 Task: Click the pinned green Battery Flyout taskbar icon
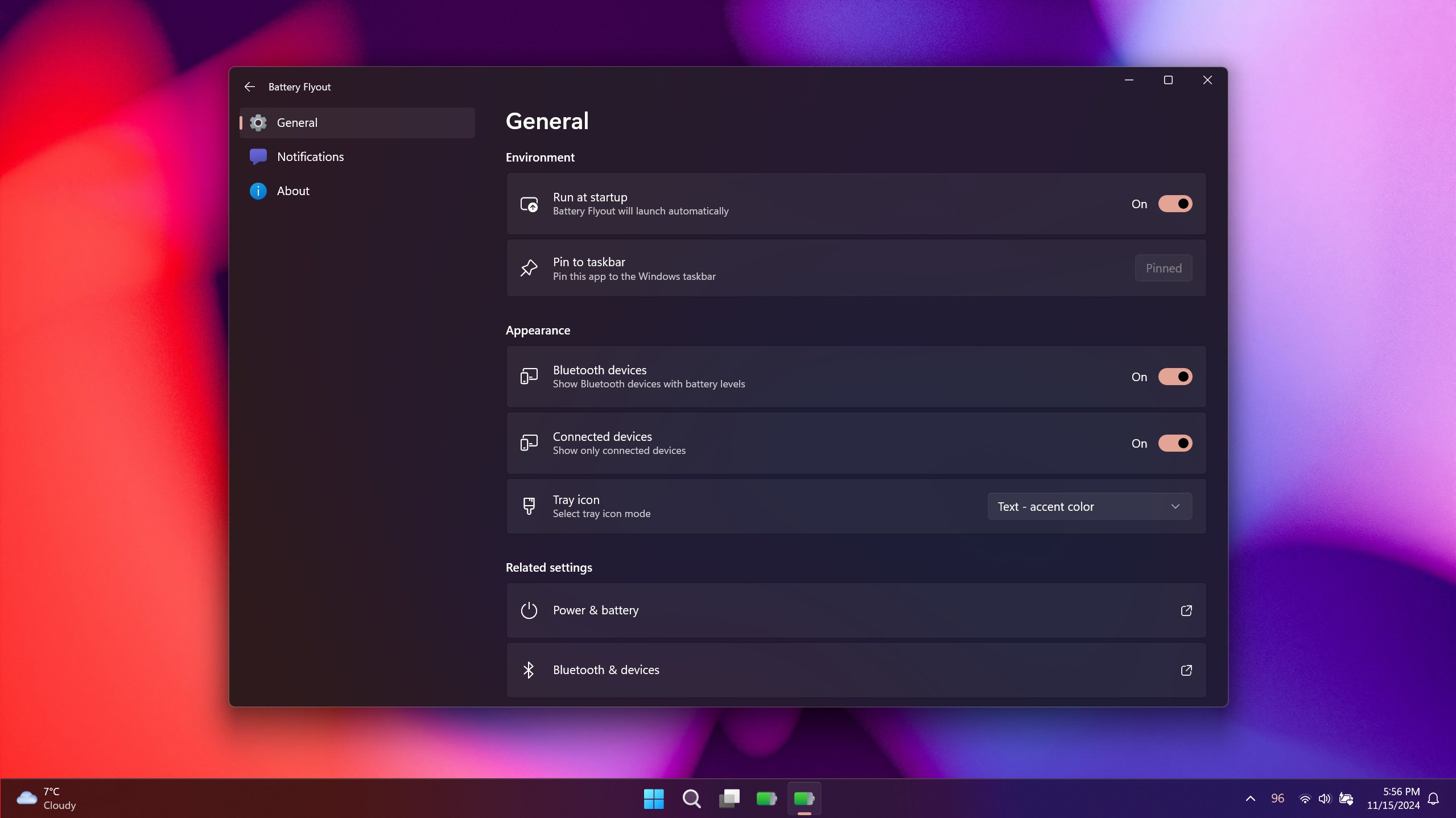tap(766, 798)
